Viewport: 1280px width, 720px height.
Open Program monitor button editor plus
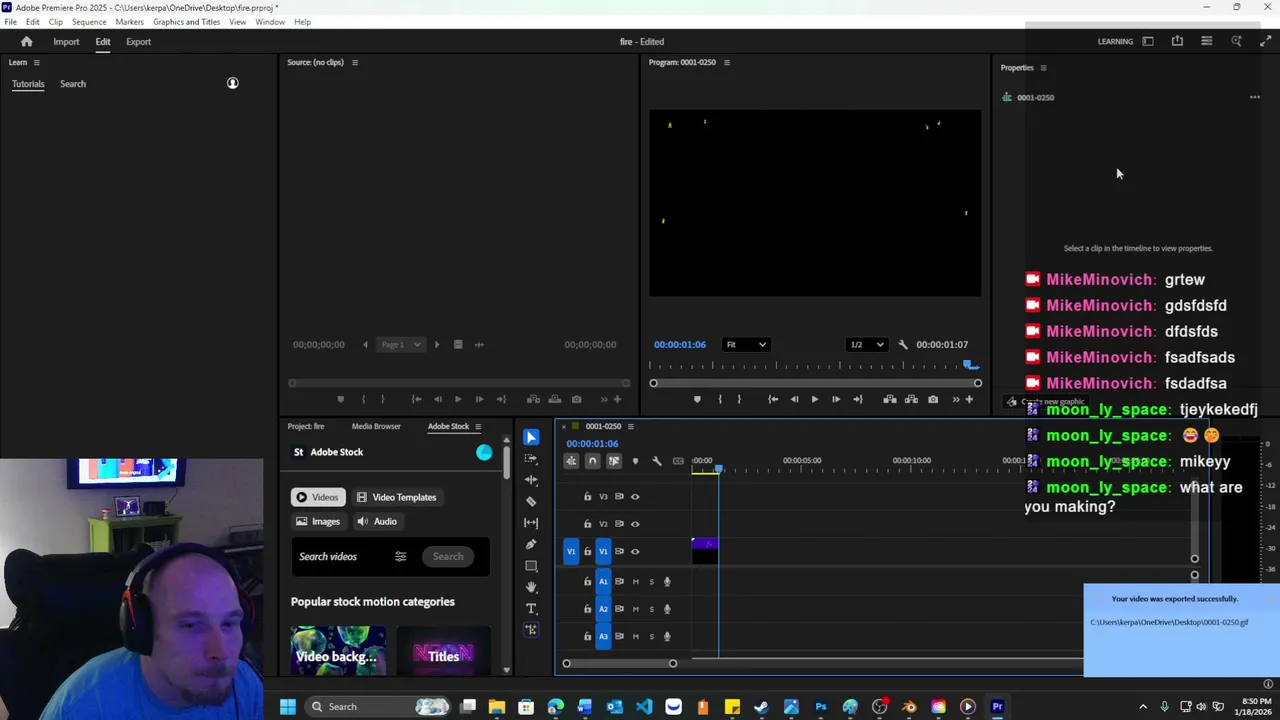tap(968, 399)
